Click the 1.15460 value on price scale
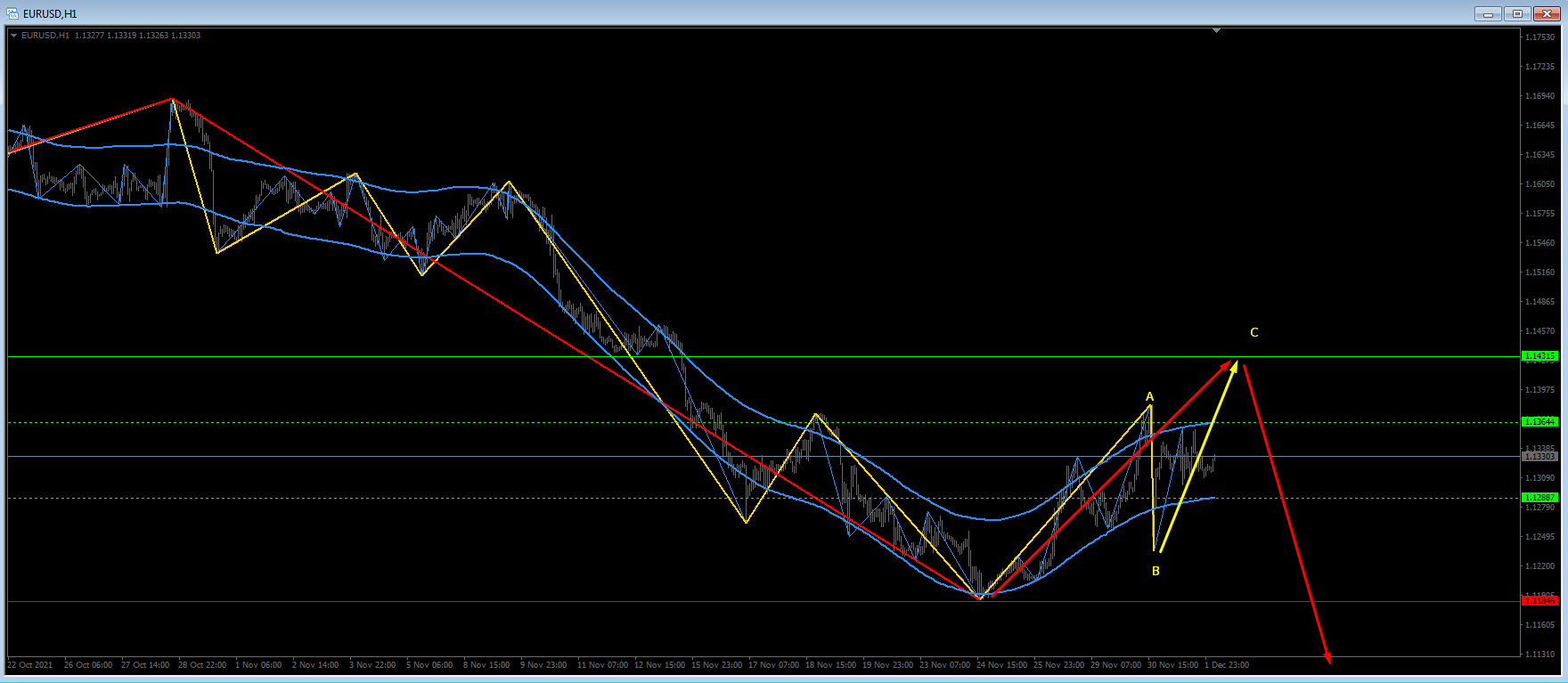Image resolution: width=1568 pixels, height=683 pixels. coord(1540,243)
